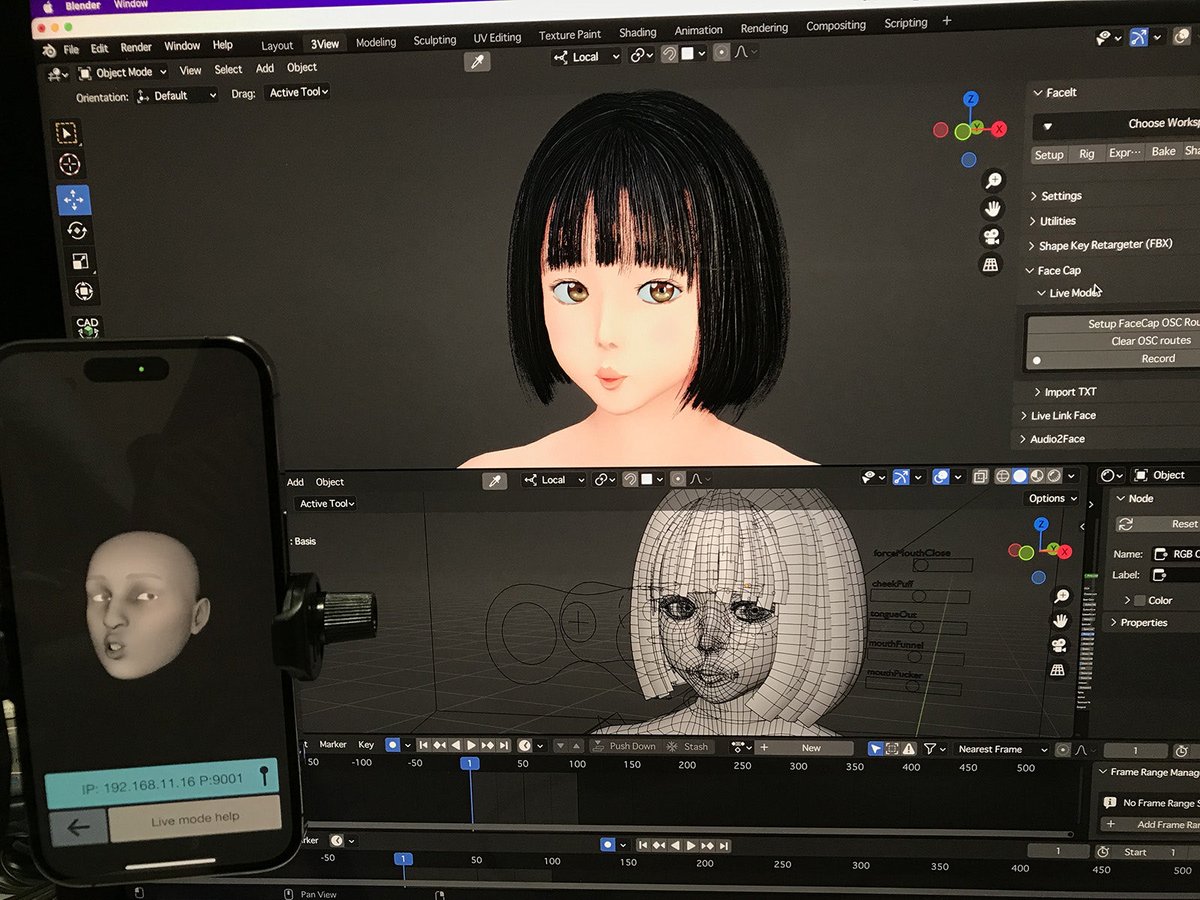Select the Scale tool
Screen dimensions: 1200x900
click(80, 262)
